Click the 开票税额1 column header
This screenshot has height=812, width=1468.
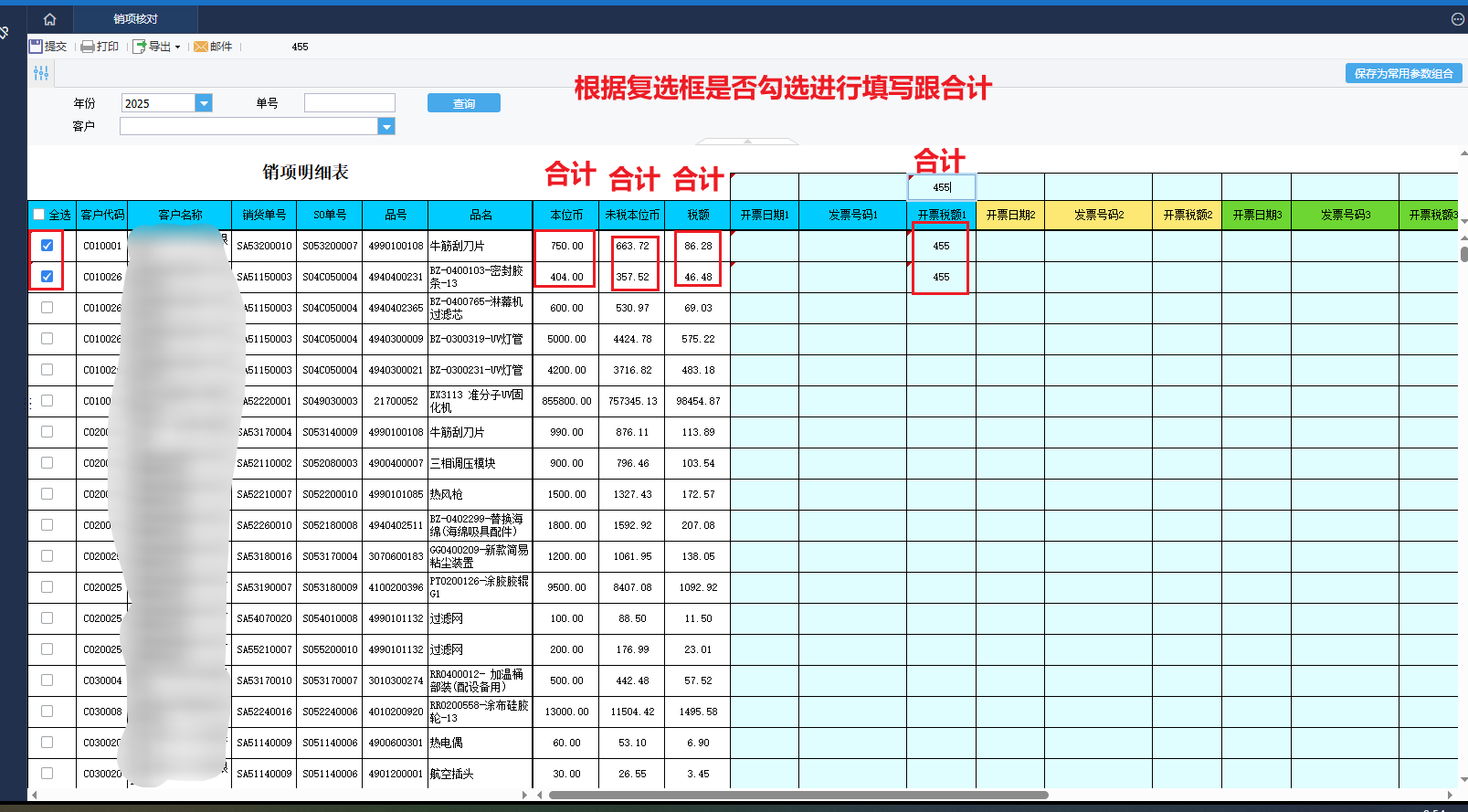(941, 215)
